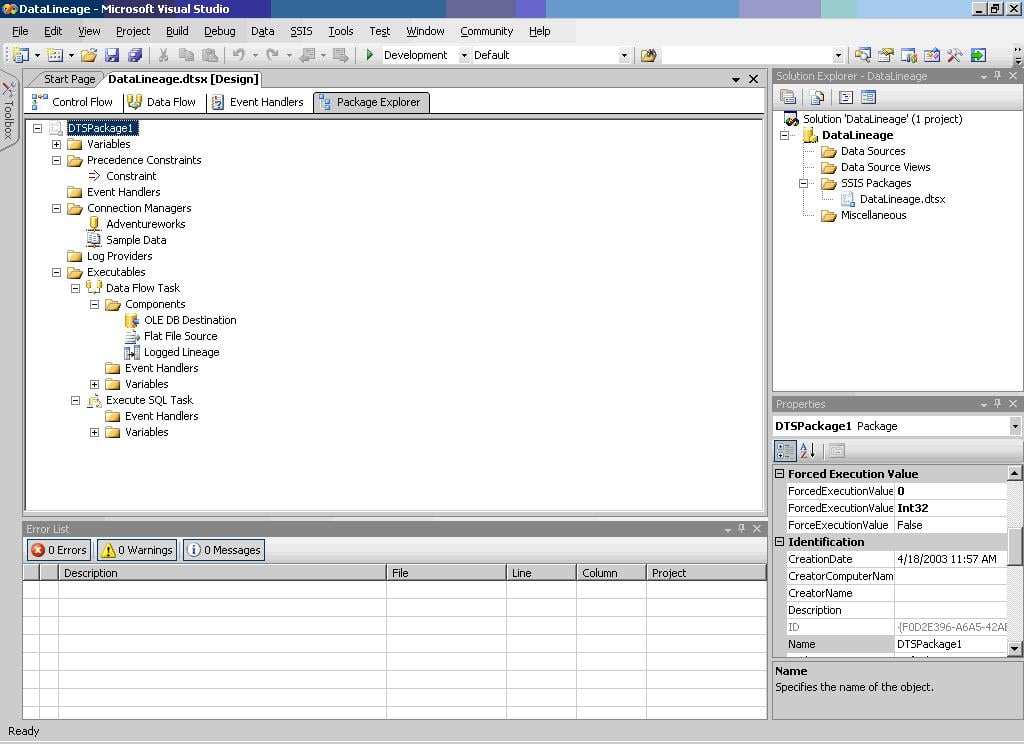1024x744 pixels.
Task: Collapse the Execute SQL Task node
Action: (75, 400)
